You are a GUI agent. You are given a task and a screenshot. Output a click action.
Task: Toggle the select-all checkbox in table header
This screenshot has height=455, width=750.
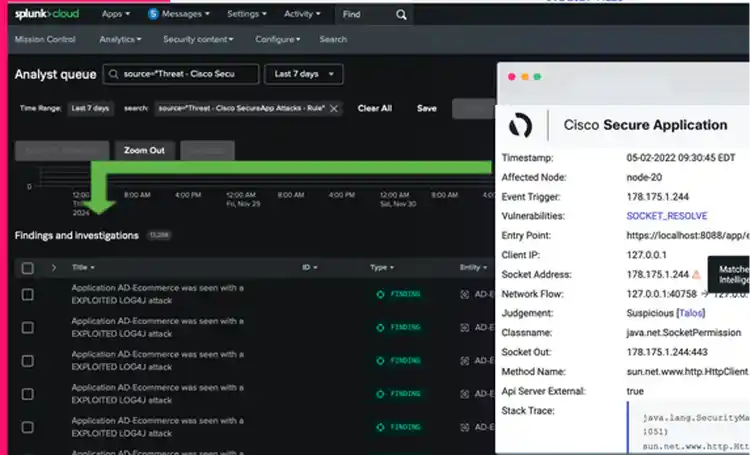(27, 268)
